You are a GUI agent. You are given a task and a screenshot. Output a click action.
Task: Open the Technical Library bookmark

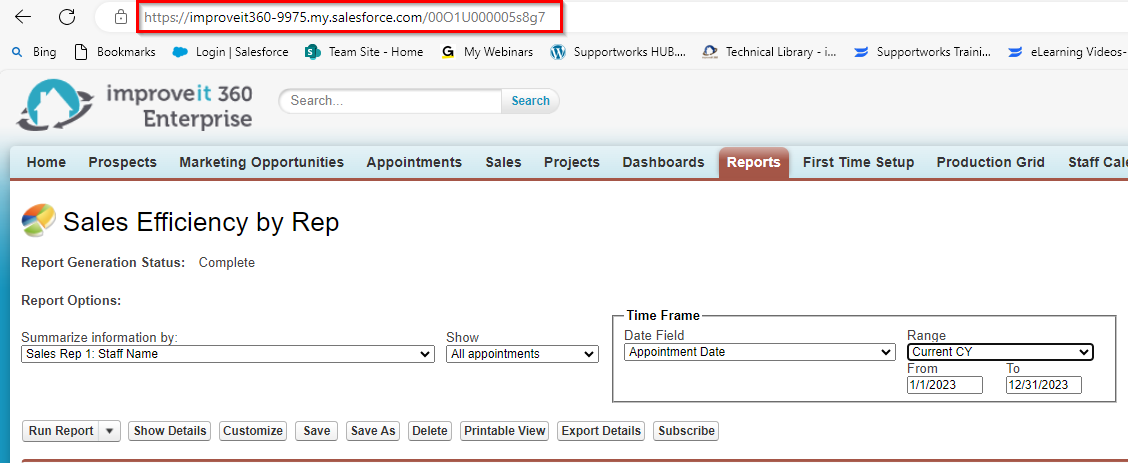click(x=770, y=52)
